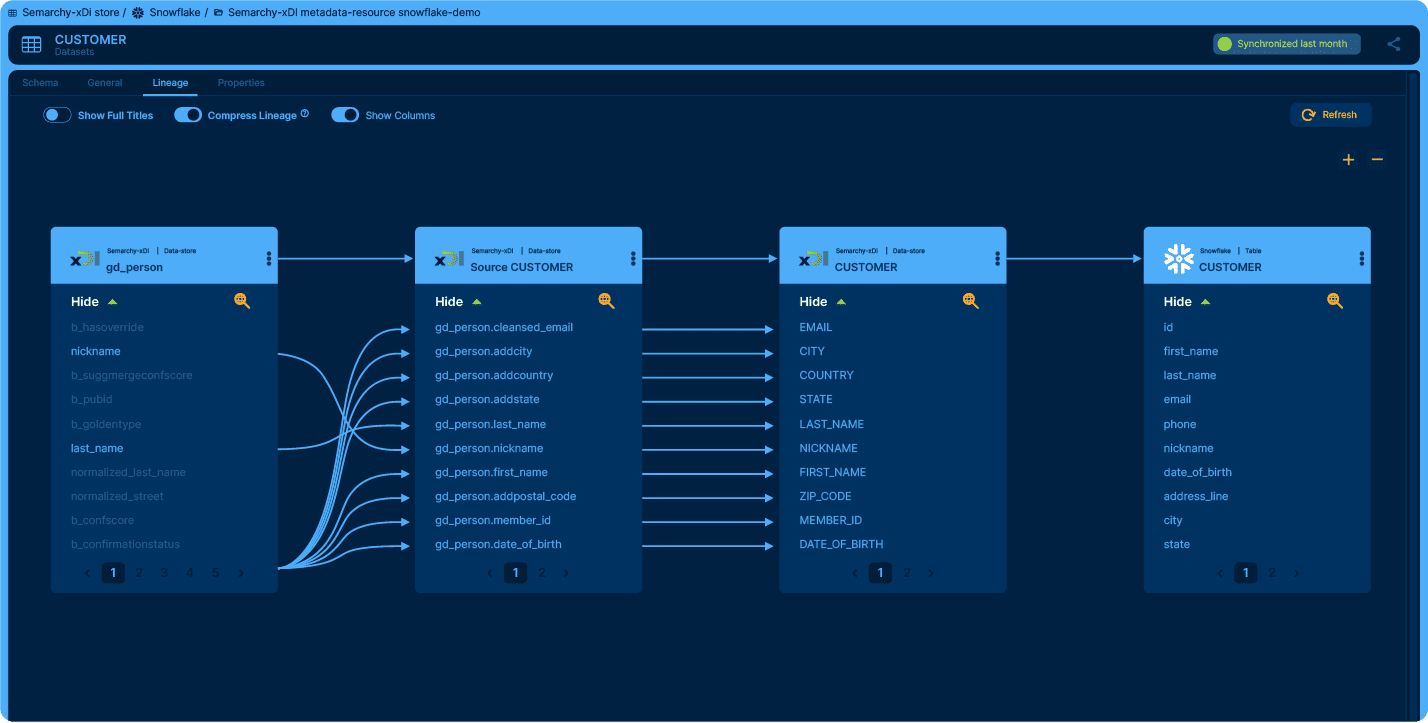The image size is (1428, 723).
Task: Toggle the Show Full Titles switch
Action: point(57,115)
